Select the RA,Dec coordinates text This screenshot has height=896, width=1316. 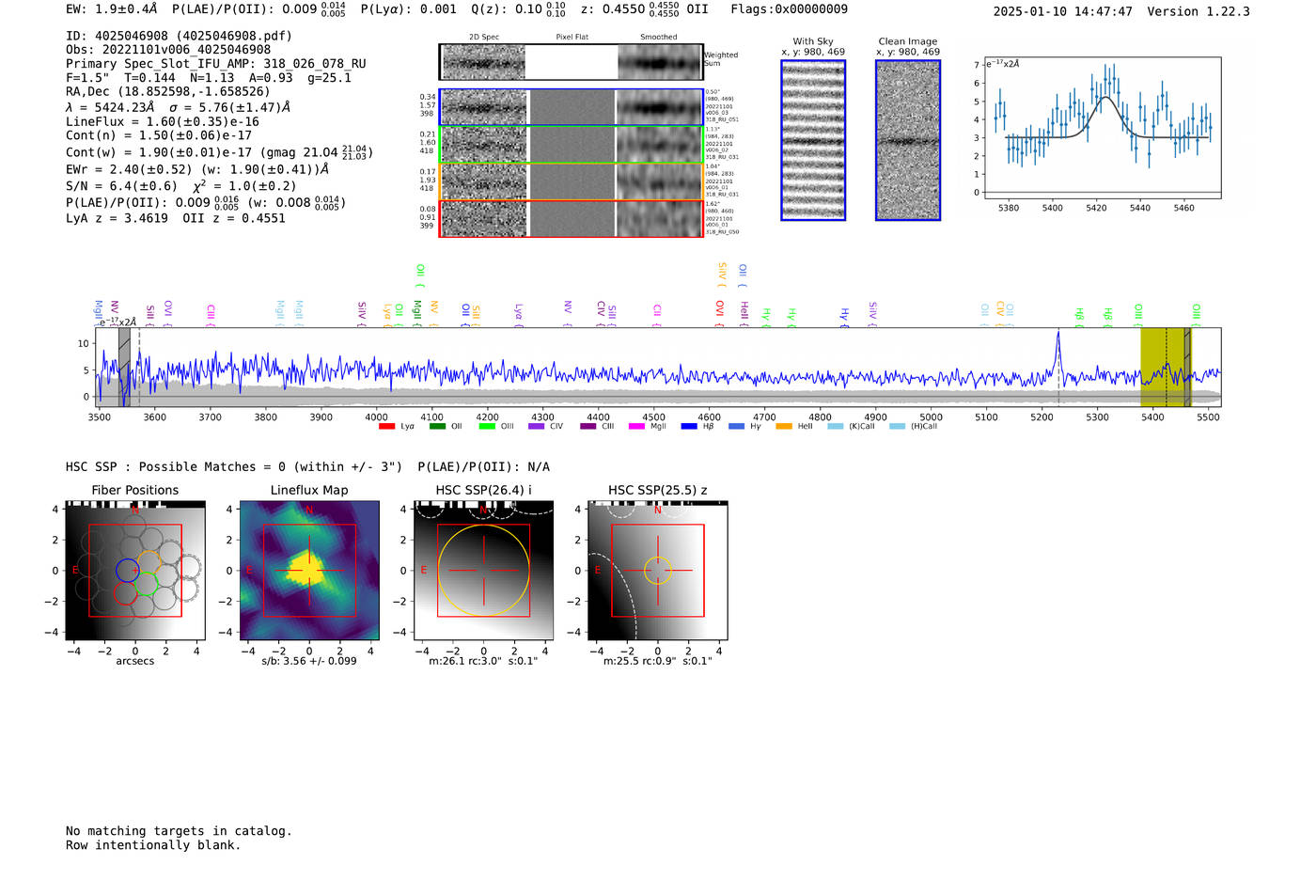167,91
